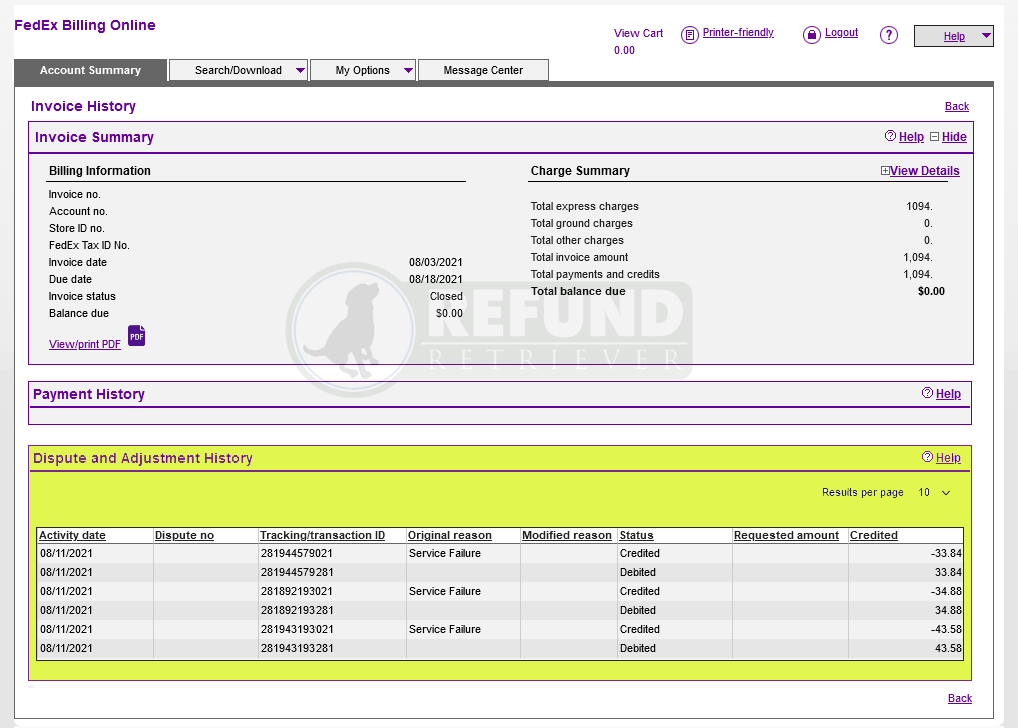Select tracking ID 281892193021

[297, 591]
